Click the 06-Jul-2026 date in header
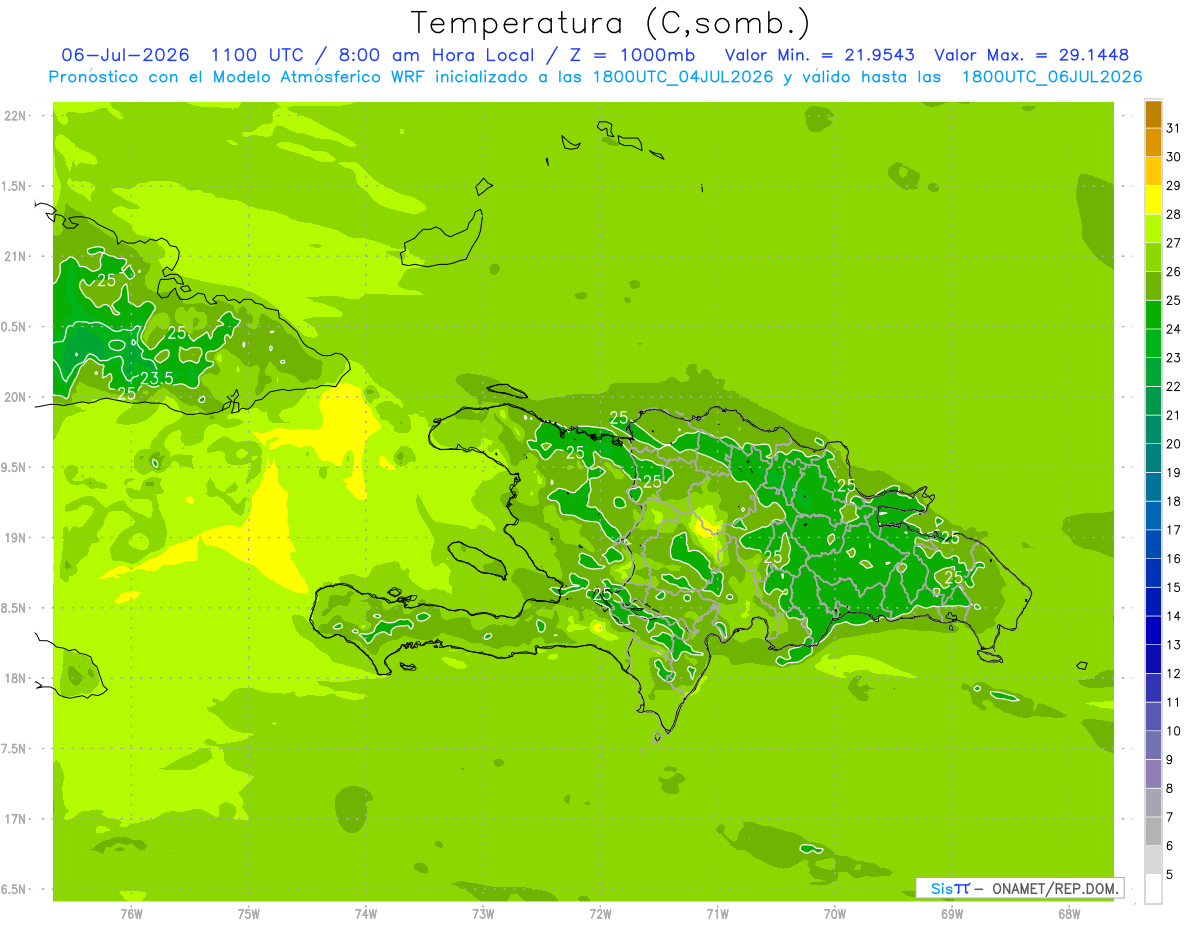1200x927 pixels. (126, 55)
